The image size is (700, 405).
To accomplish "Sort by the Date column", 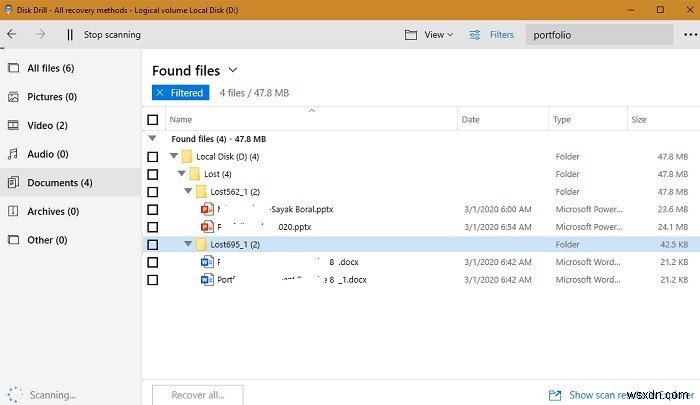I will coord(471,120).
